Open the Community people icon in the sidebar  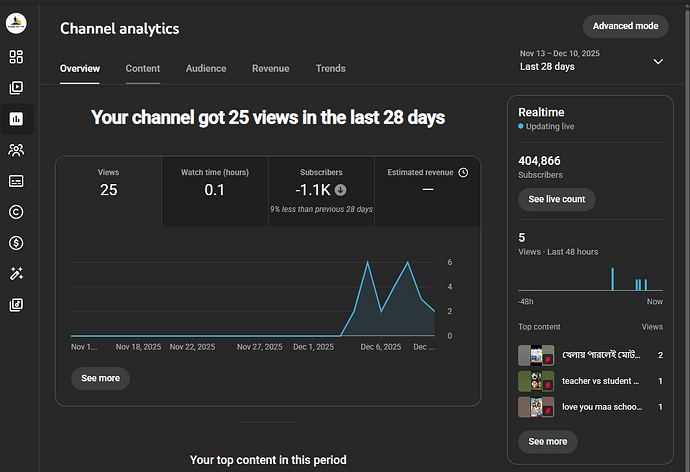tap(16, 150)
